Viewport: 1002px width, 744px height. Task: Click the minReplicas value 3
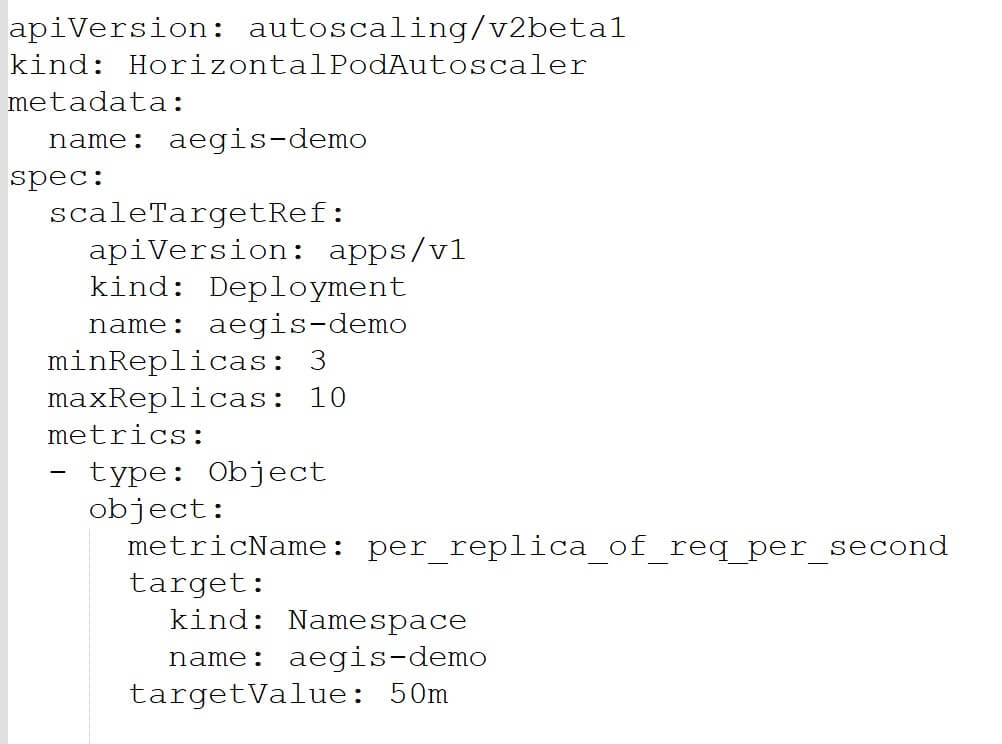coord(318,361)
